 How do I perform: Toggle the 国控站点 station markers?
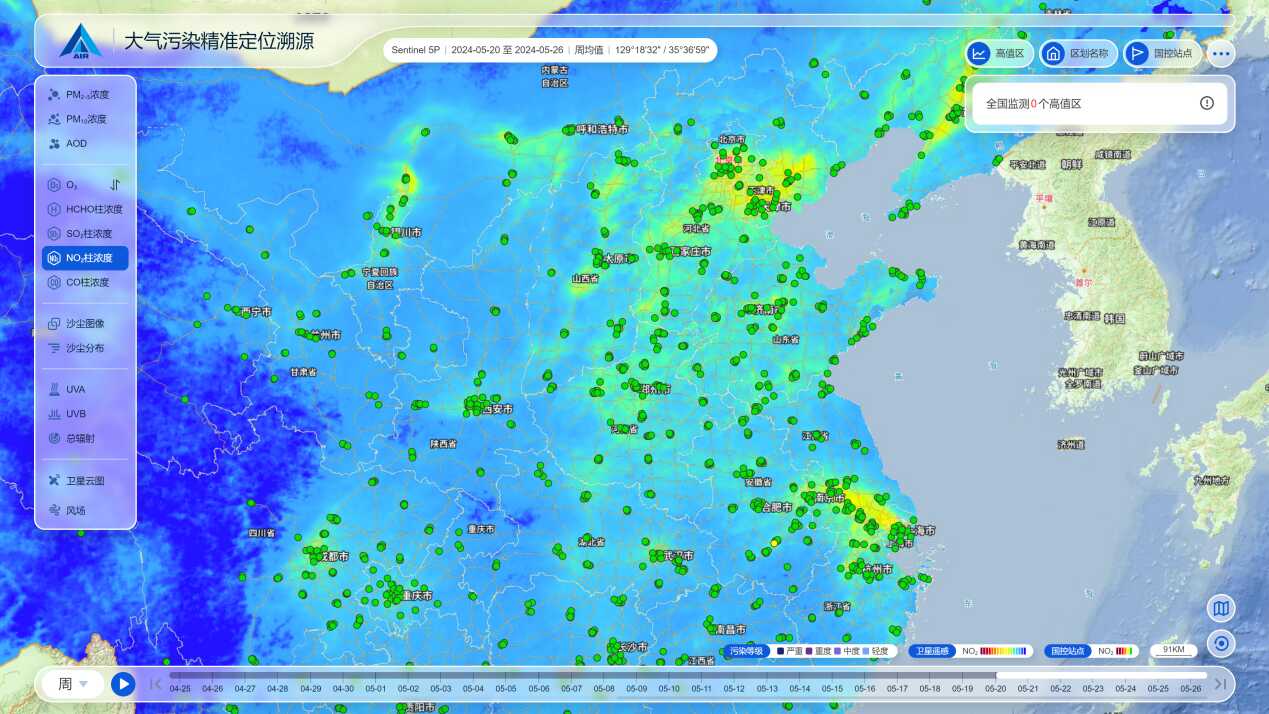click(x=1163, y=53)
